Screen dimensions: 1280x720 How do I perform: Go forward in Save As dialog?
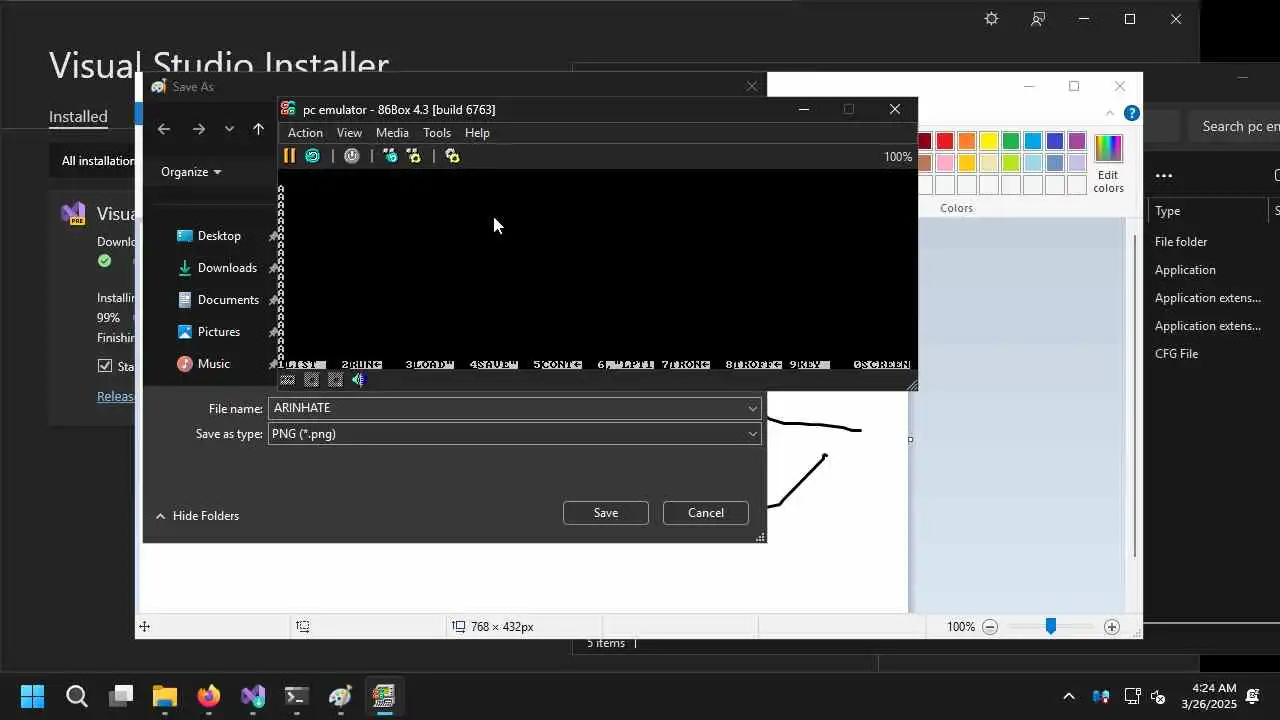[x=198, y=129]
